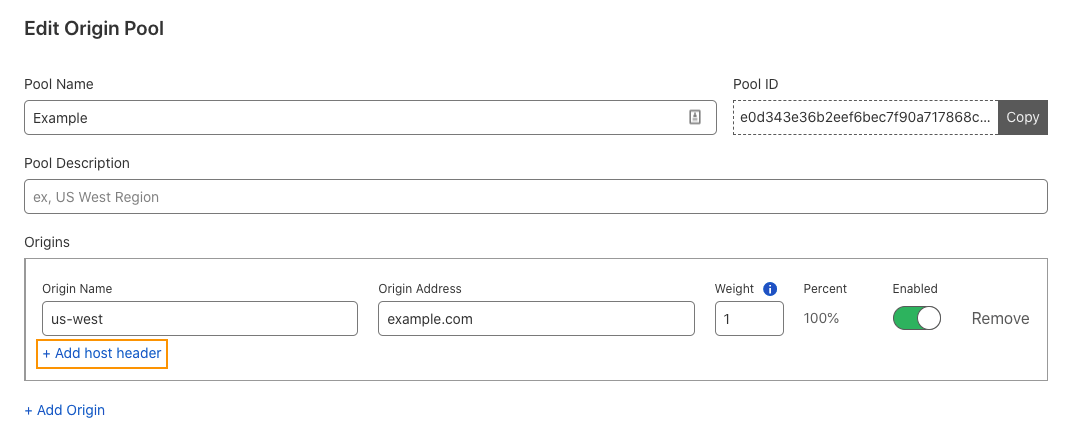Viewport: 1068px width, 437px height.
Task: Click the 100% percent value
Action: click(x=821, y=318)
